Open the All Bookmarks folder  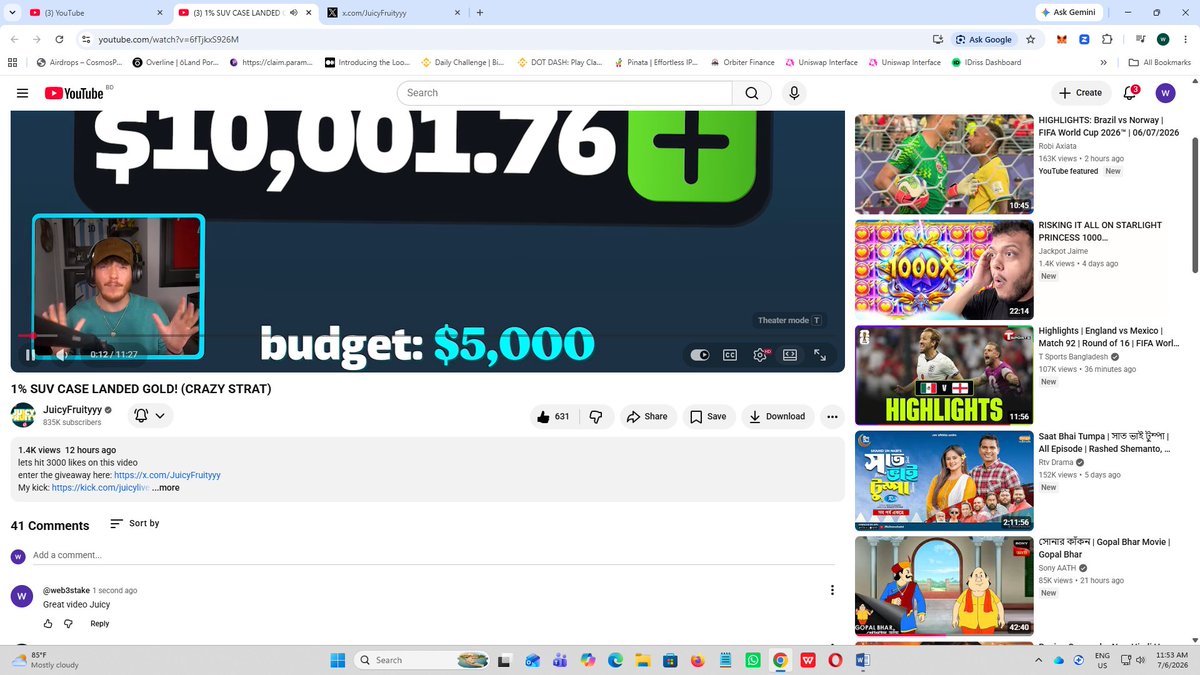coord(1159,62)
